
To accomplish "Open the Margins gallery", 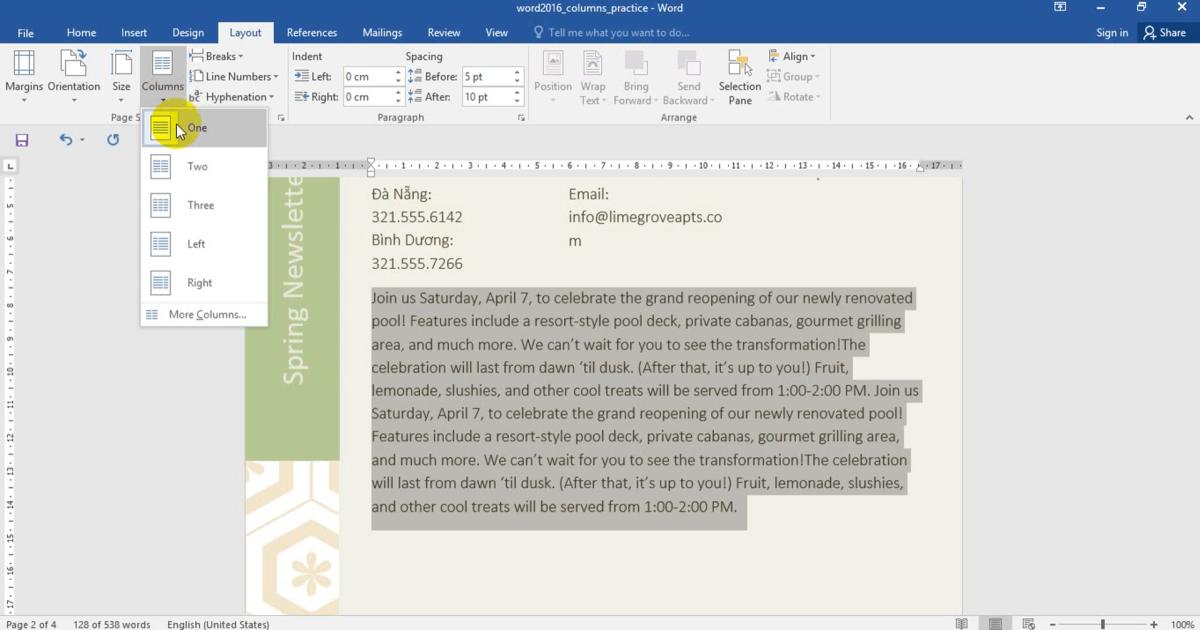I will 24,77.
